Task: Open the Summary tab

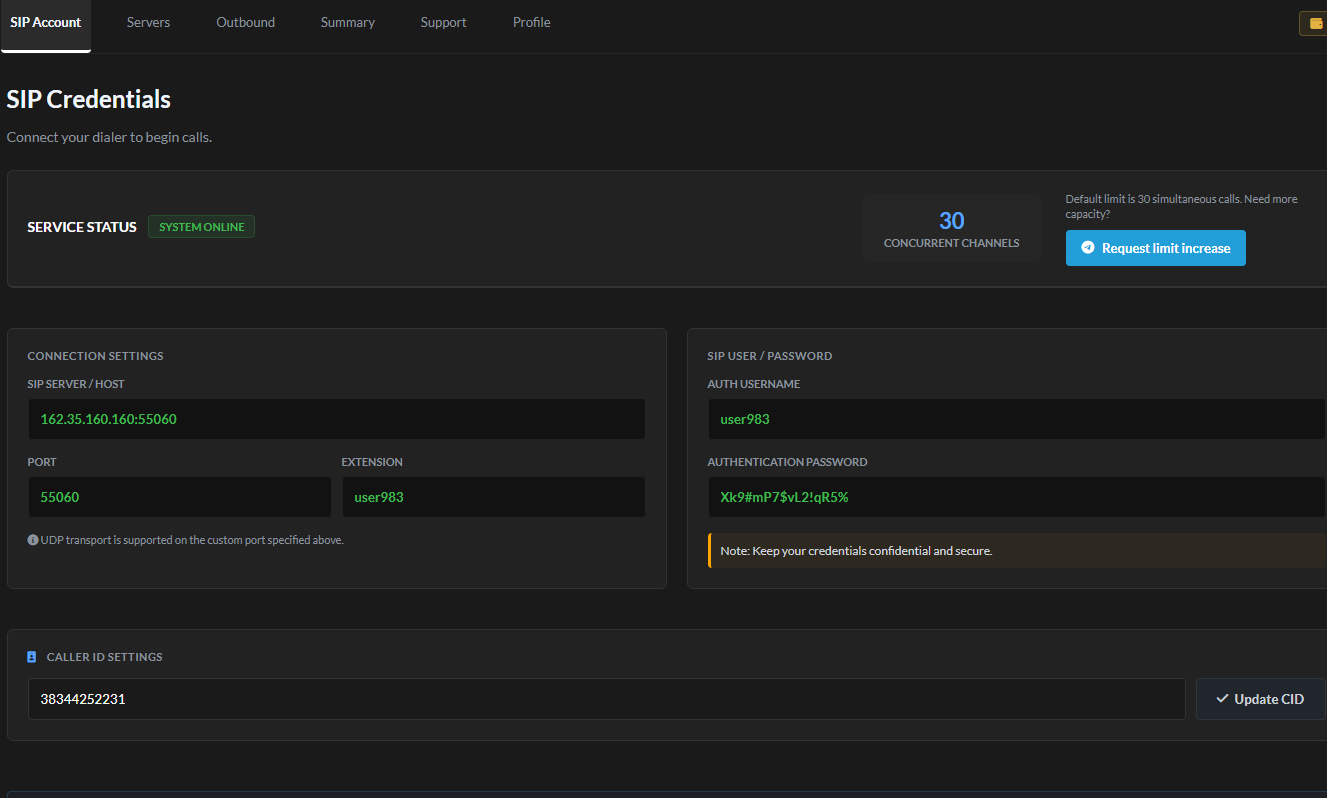Action: coord(348,23)
